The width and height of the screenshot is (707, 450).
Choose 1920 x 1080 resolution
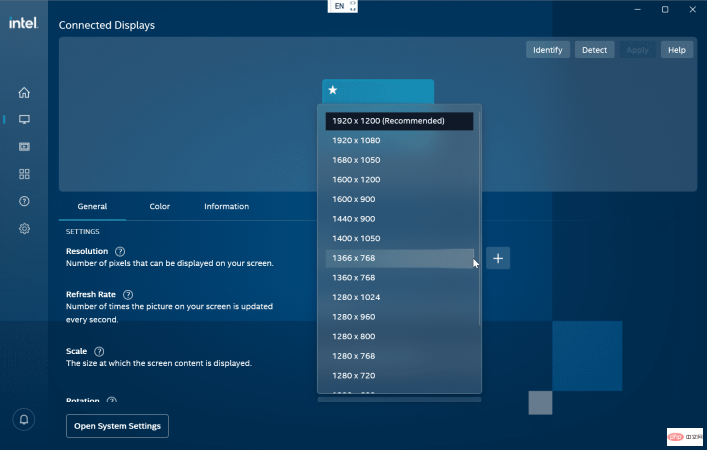(x=399, y=140)
